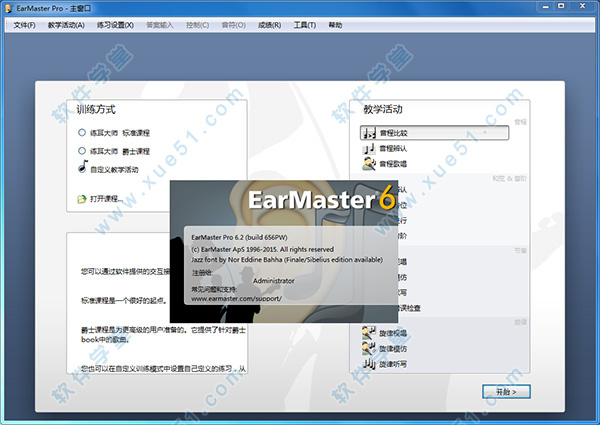Minimize the EarMaster Pro window
The width and height of the screenshot is (600, 425).
tap(546, 6)
